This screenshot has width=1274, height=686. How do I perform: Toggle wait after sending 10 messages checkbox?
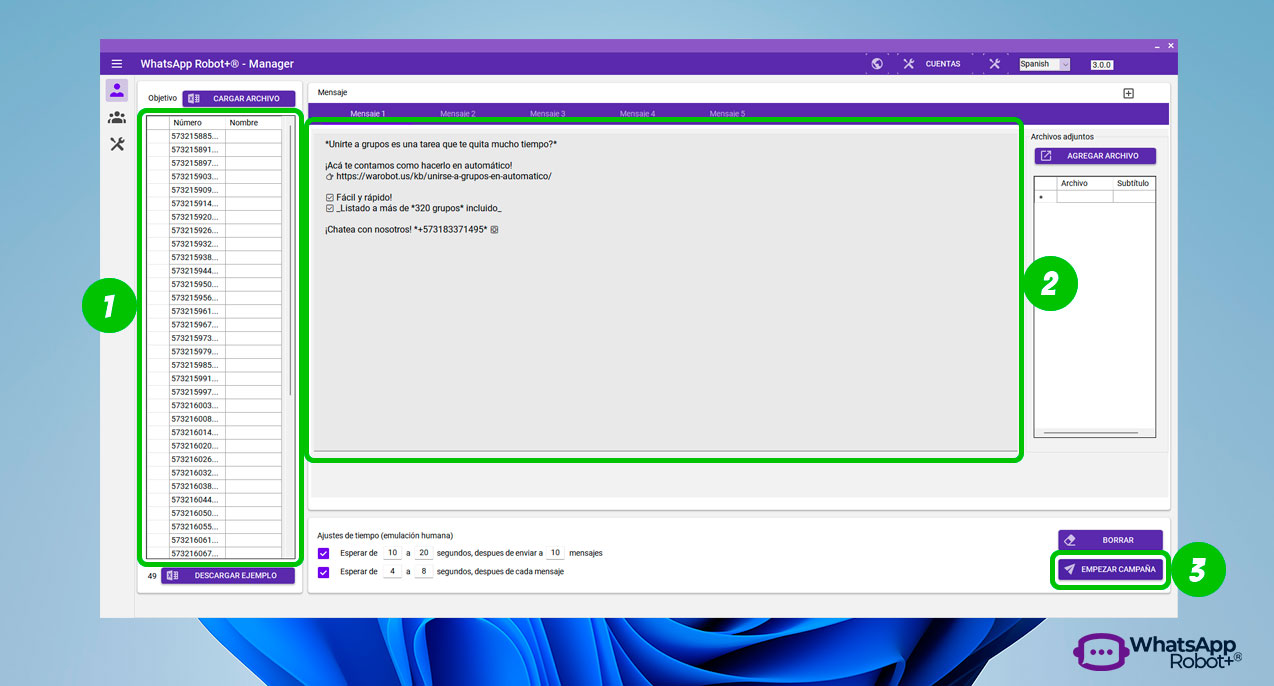pyautogui.click(x=323, y=553)
